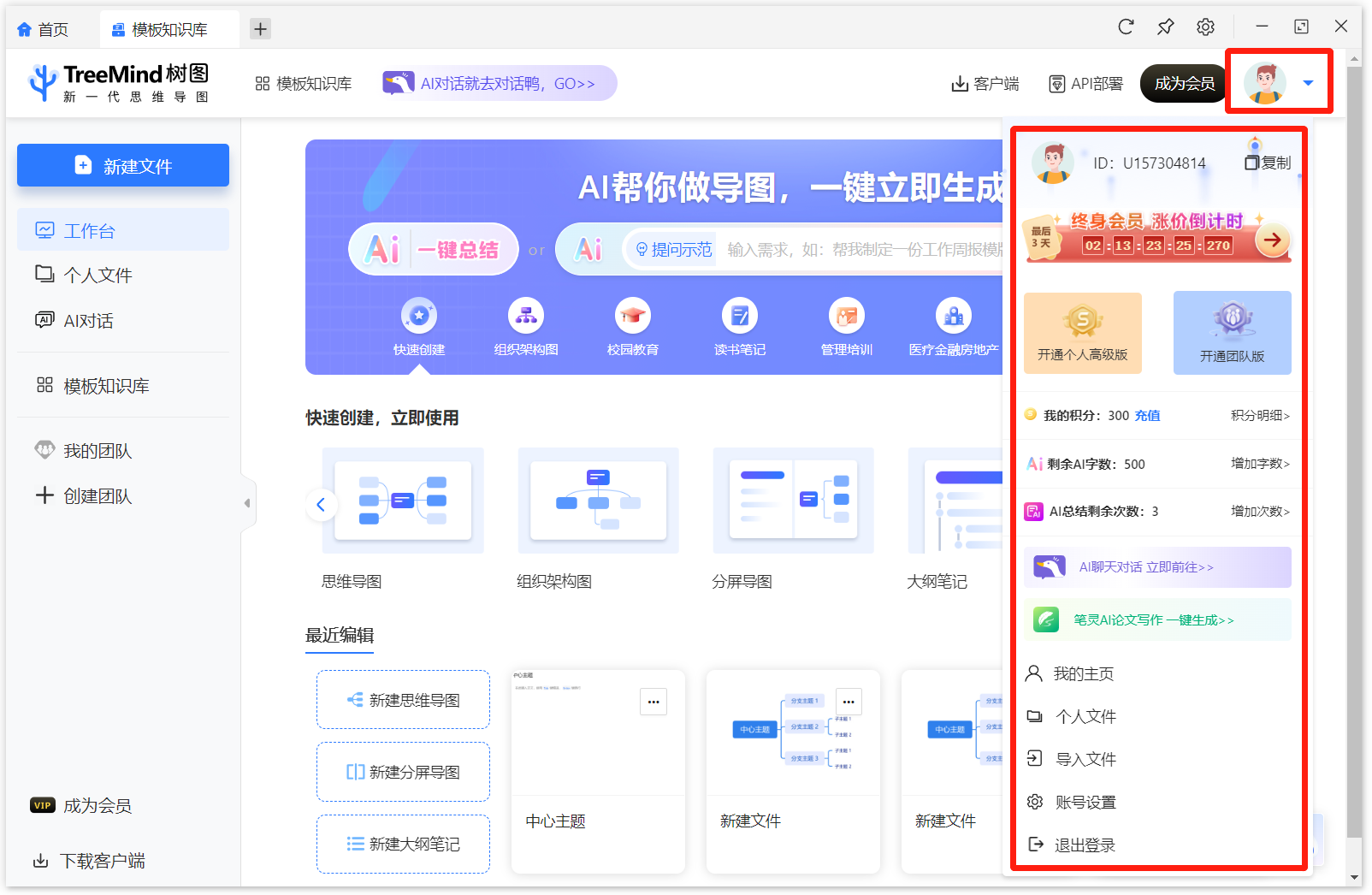
Task: Collapse the sidebar with the arrow handle
Action: (x=247, y=503)
